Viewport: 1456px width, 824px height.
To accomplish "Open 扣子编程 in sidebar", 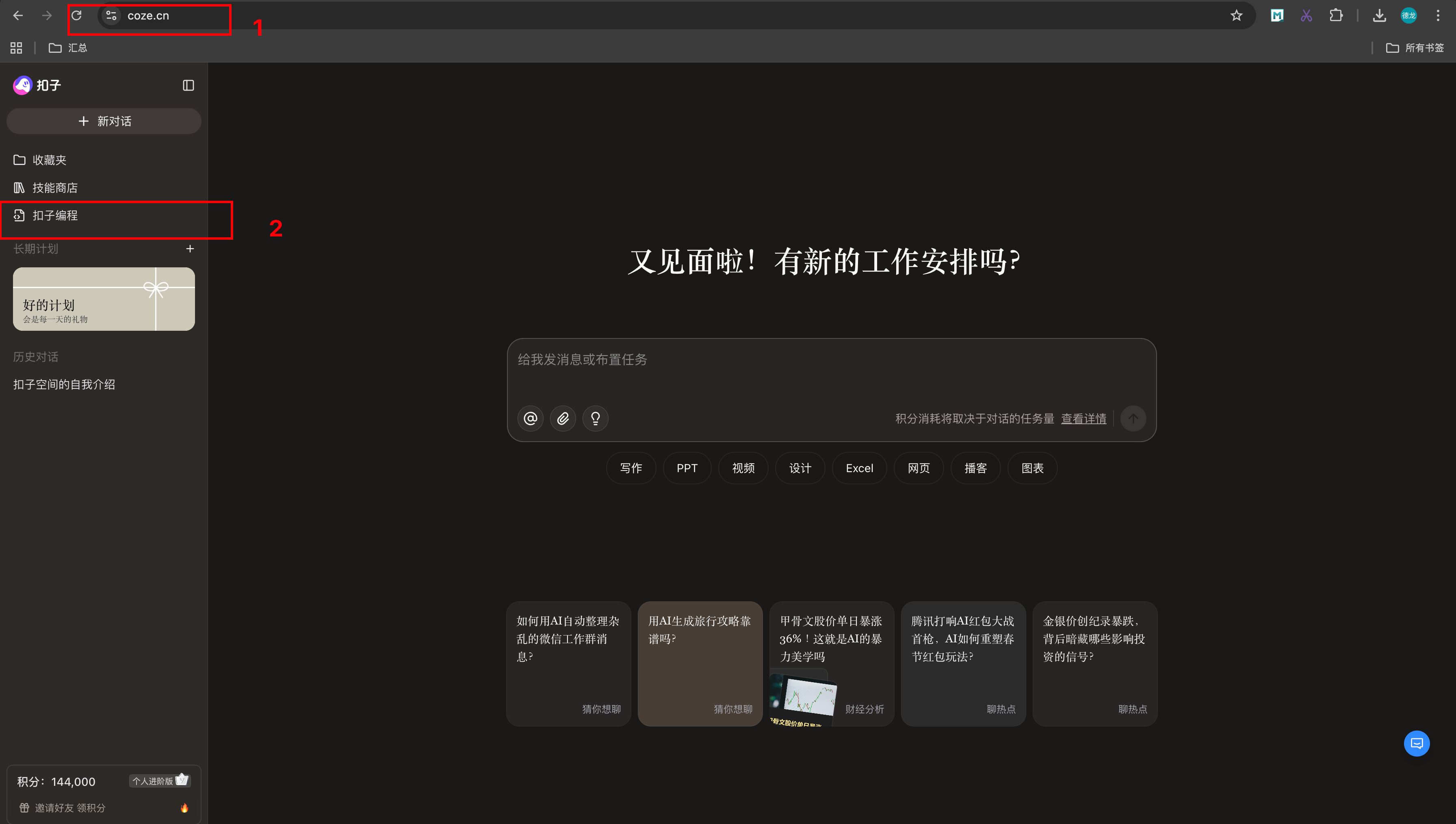I will pos(55,216).
